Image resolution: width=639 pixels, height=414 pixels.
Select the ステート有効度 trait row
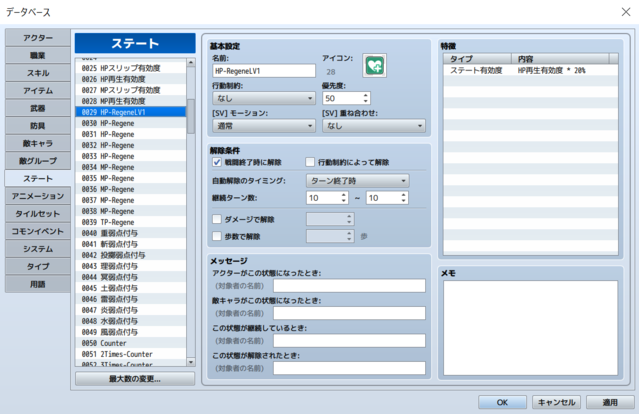(531, 70)
